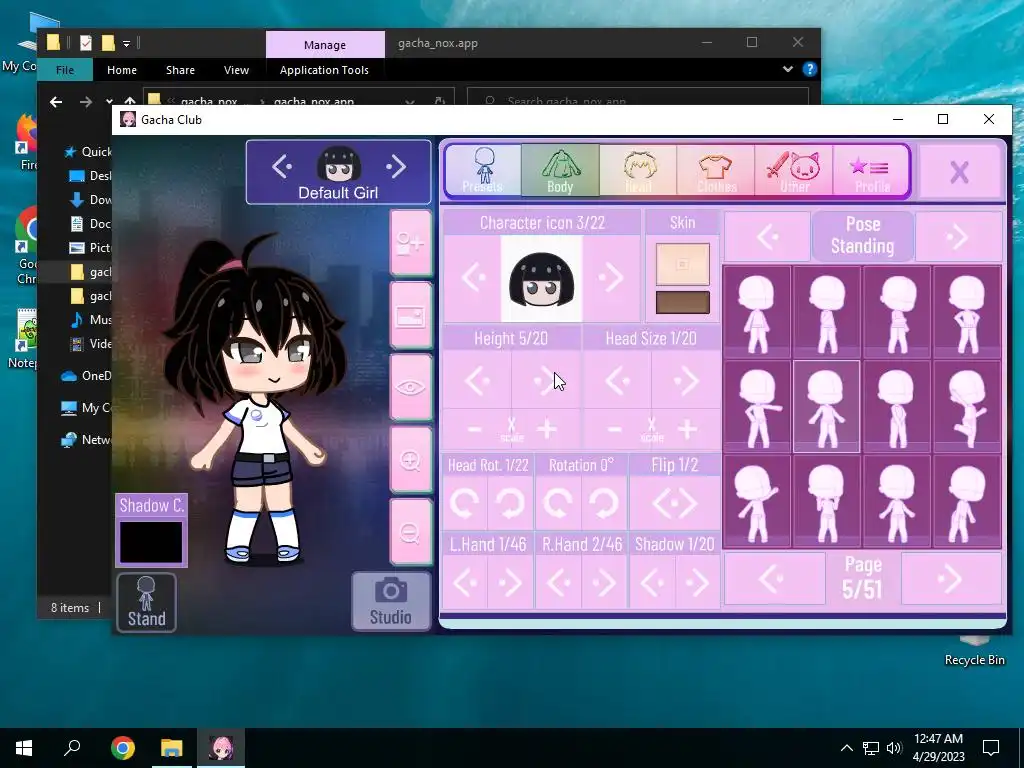Image resolution: width=1024 pixels, height=768 pixels.
Task: Select previous character icon arrow
Action: [x=473, y=278]
